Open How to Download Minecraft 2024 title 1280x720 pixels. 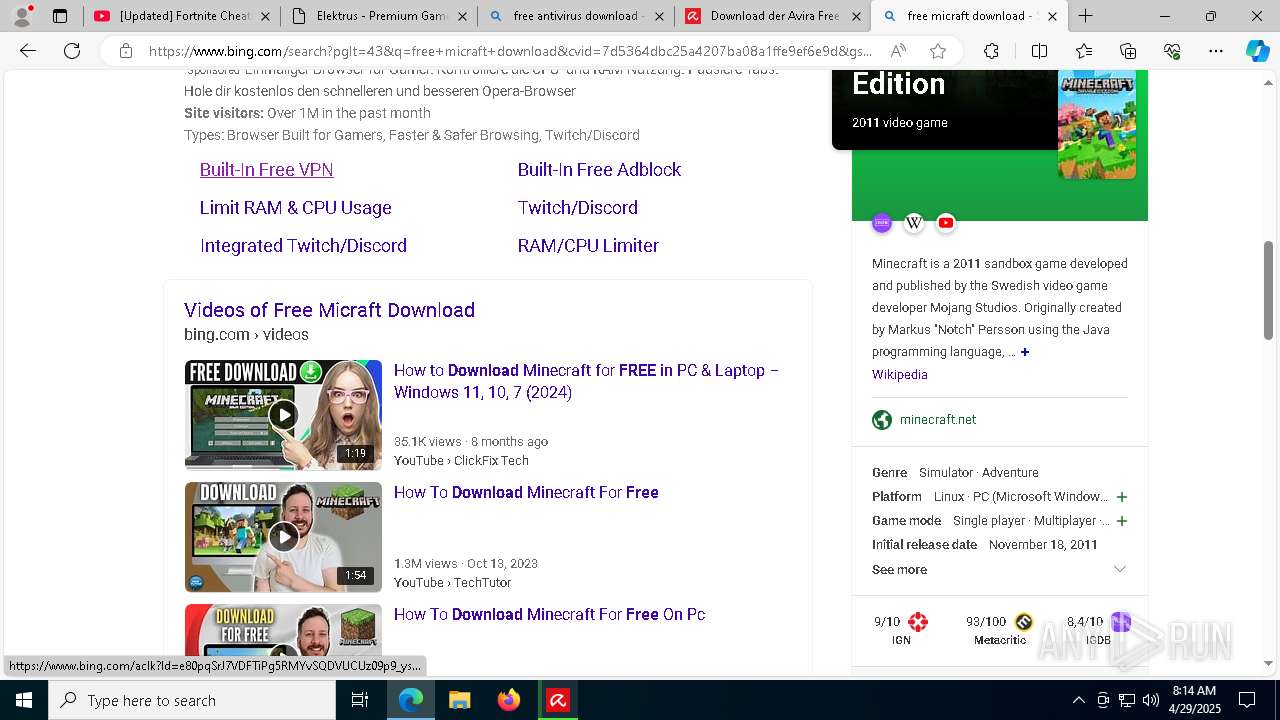586,381
